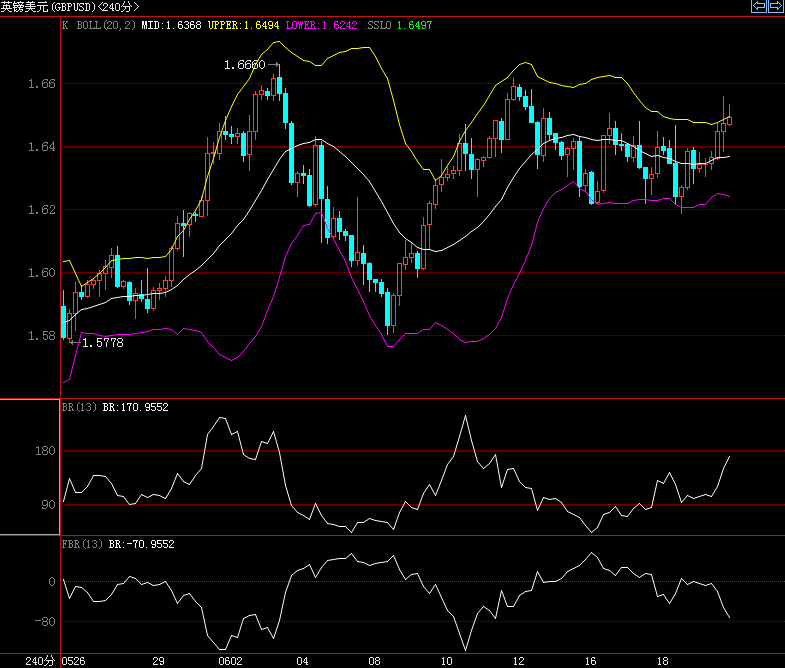
Task: Click the left arrow navigation icon
Action: coord(759,7)
